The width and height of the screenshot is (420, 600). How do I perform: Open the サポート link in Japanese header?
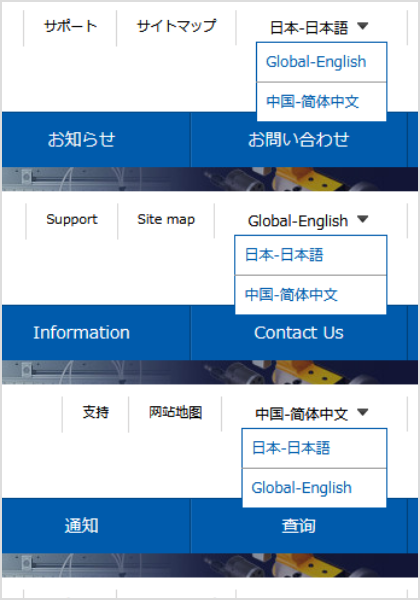[x=70, y=26]
